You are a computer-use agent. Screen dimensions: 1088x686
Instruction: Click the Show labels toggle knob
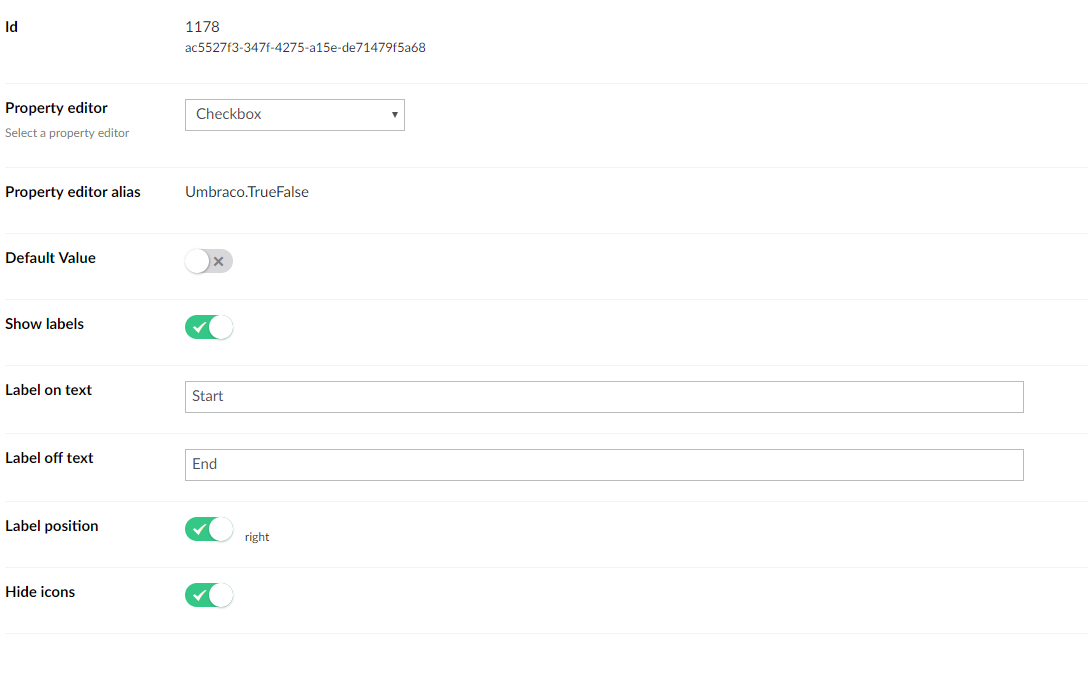[219, 326]
